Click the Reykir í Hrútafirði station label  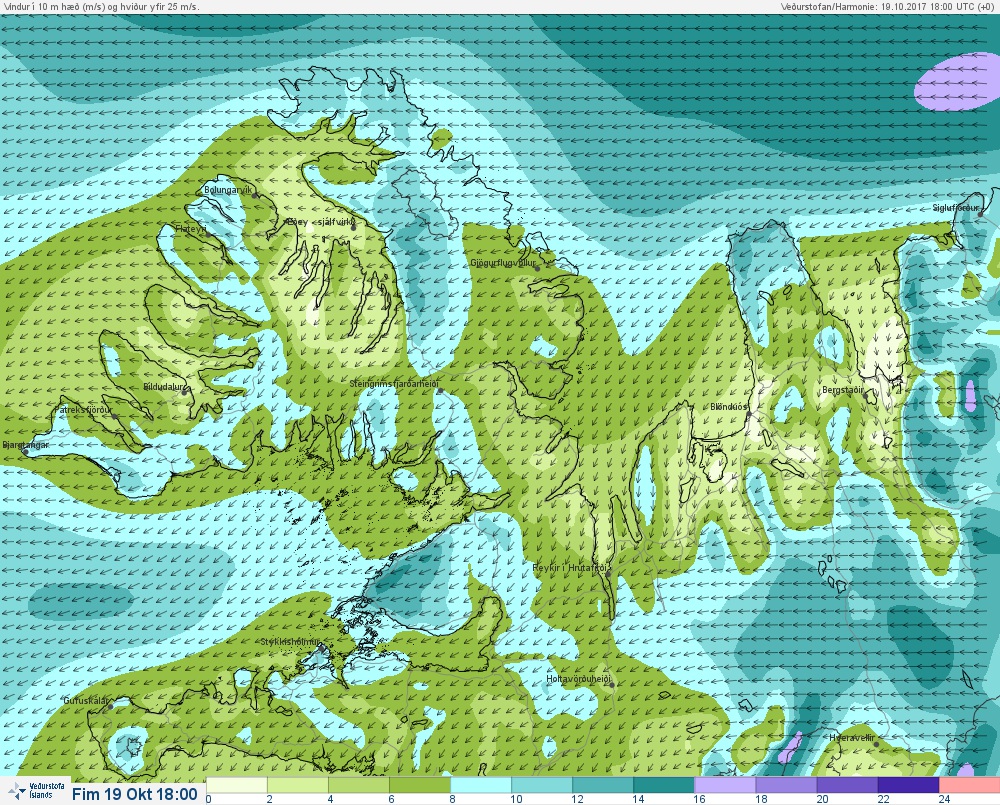[x=572, y=568]
